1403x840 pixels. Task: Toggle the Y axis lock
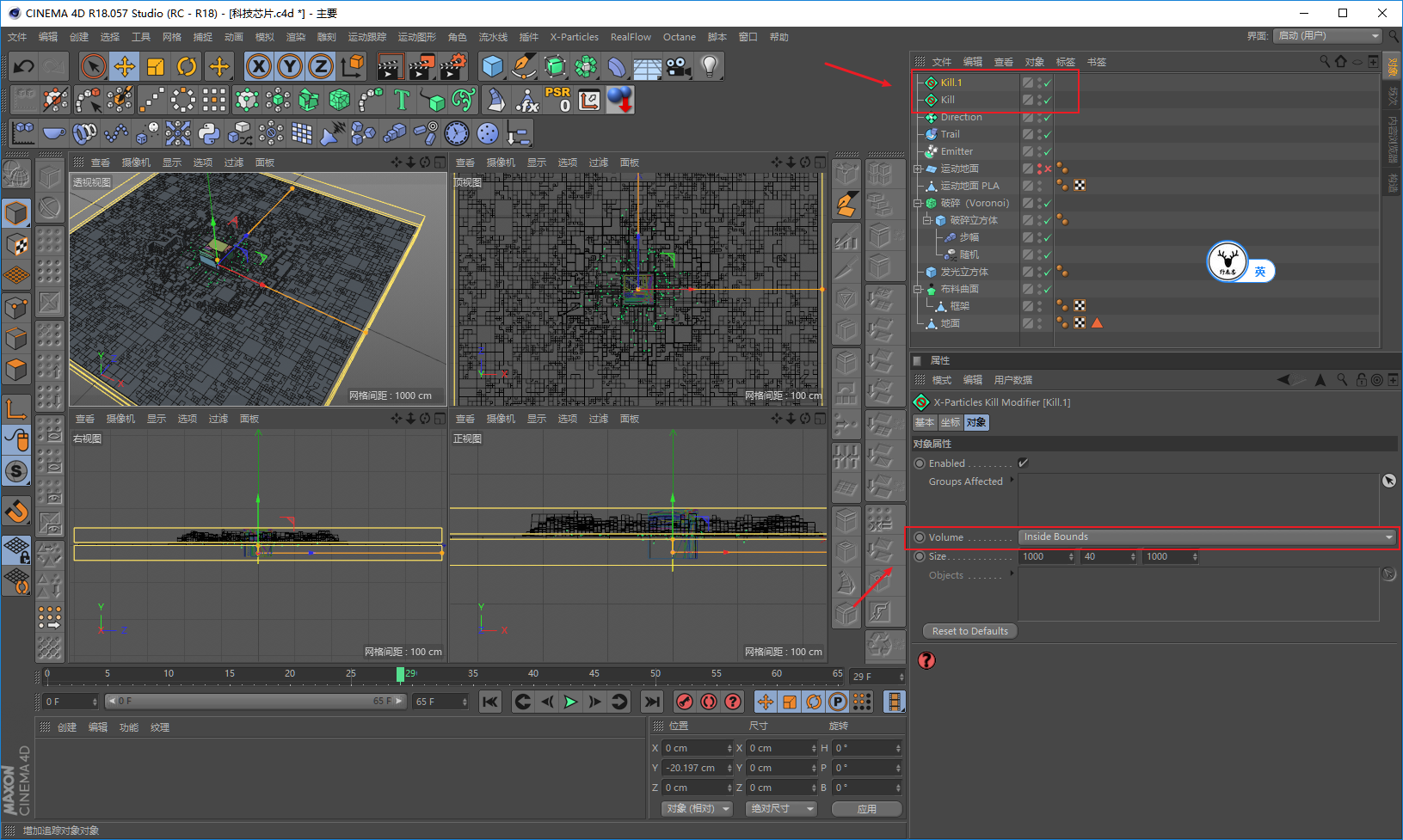pyautogui.click(x=290, y=66)
